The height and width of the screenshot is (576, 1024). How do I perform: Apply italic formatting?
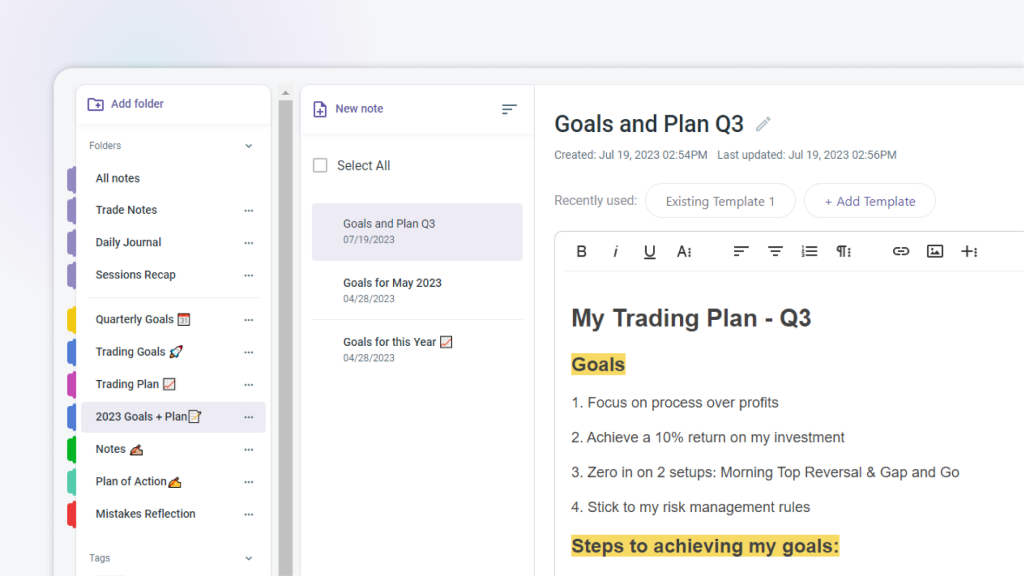pyautogui.click(x=615, y=252)
